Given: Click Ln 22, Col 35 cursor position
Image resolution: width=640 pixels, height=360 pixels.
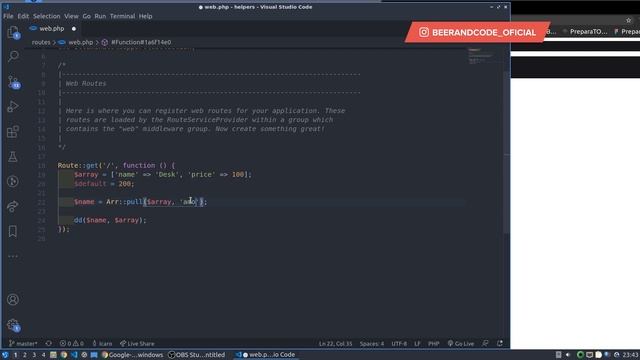Looking at the screenshot, I should pos(335,344).
